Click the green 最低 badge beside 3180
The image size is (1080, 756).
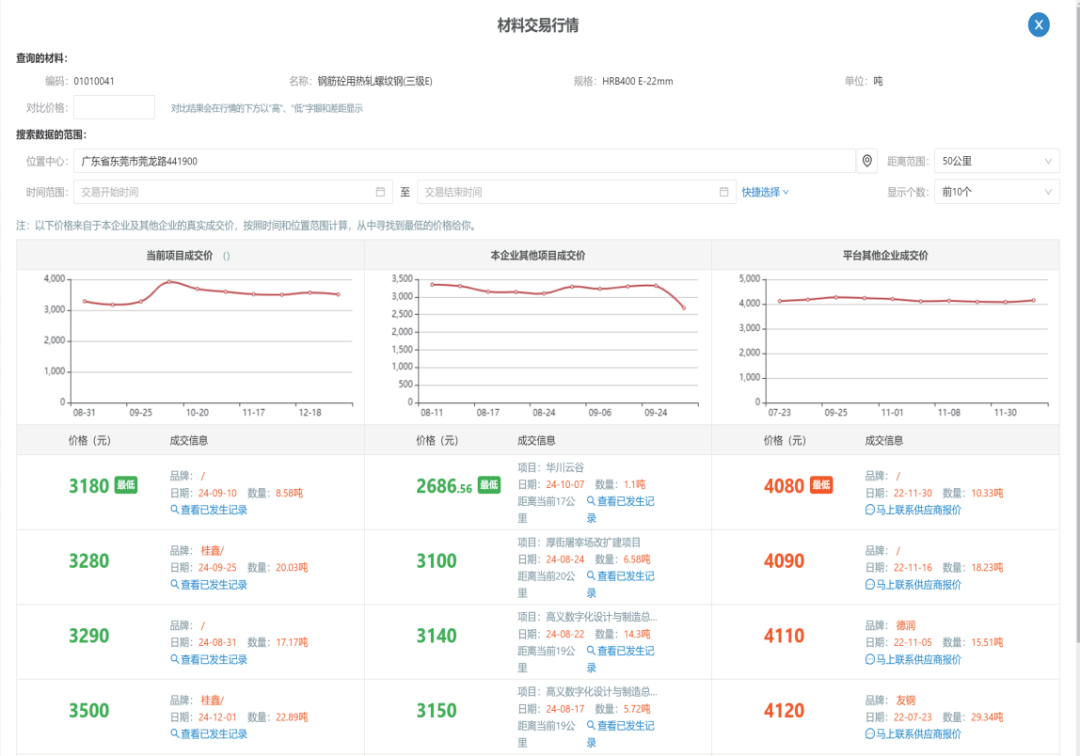point(125,485)
